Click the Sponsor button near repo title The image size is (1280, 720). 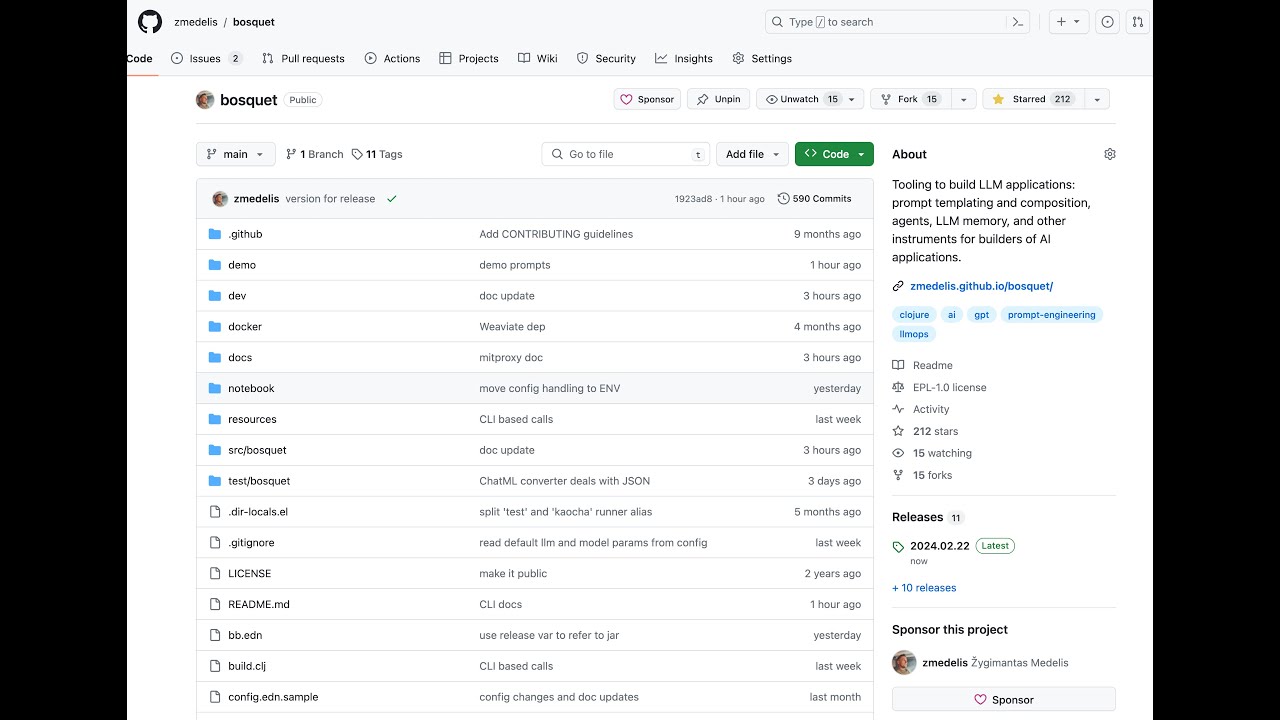647,99
